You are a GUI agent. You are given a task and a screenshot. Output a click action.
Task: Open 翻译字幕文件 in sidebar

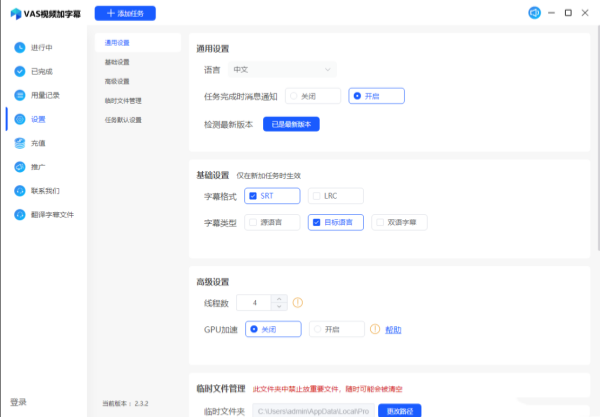point(52,214)
